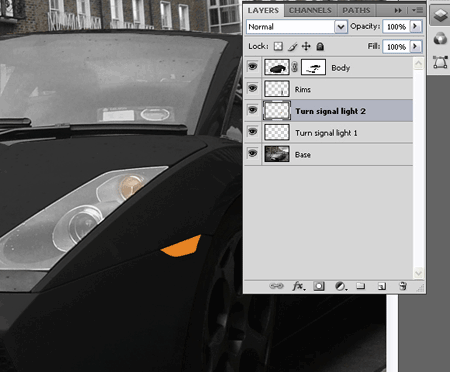Open the Opacity slider arrow
Screen dimensions: 450x372
[415, 26]
